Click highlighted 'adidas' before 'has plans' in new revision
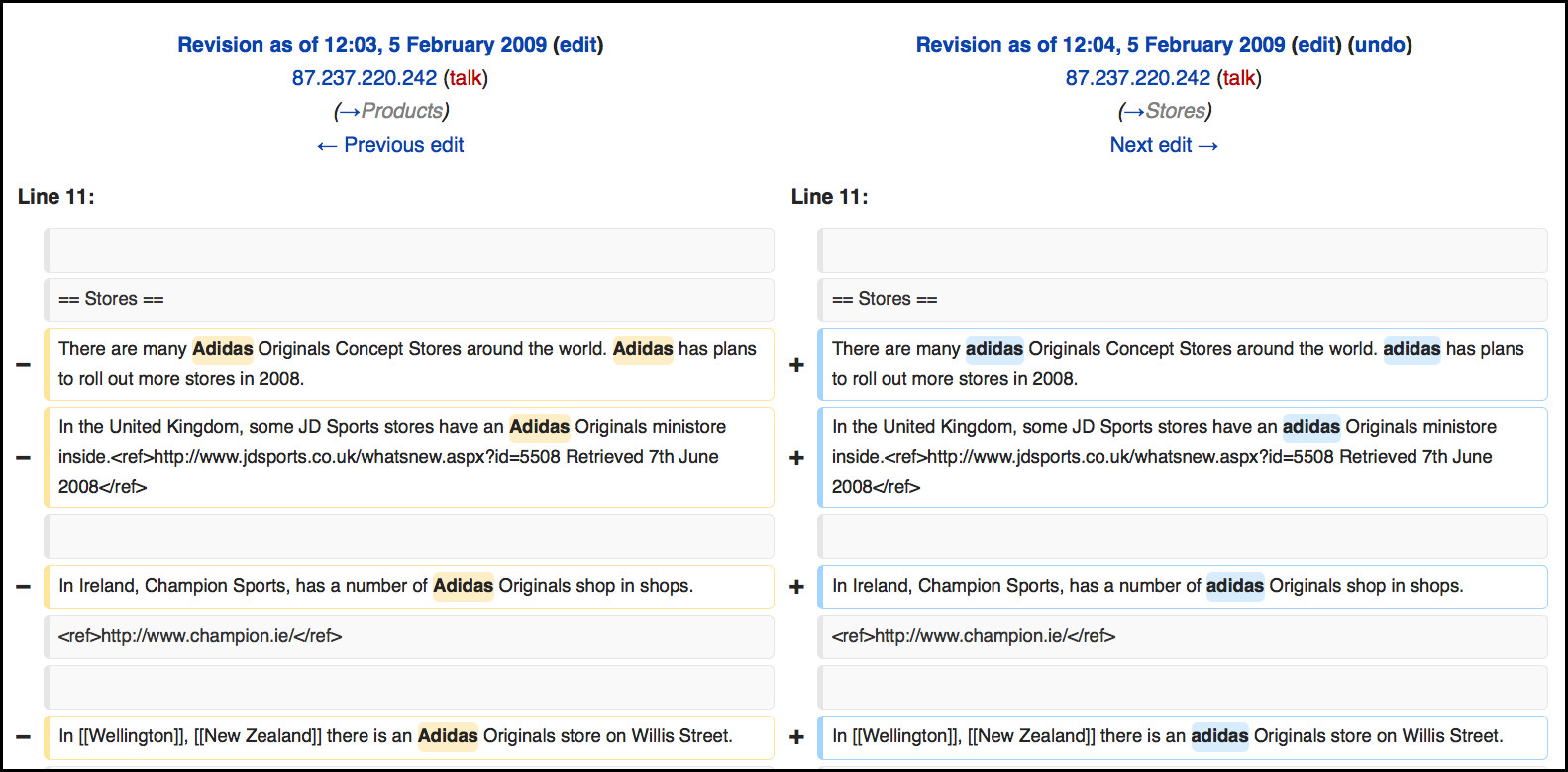The width and height of the screenshot is (1568, 772). pyautogui.click(x=1411, y=349)
